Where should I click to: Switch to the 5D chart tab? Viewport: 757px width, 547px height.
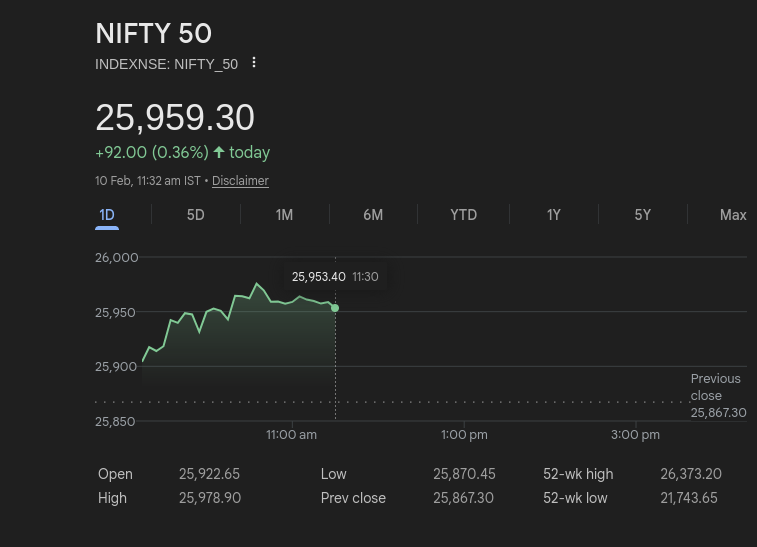[195, 215]
